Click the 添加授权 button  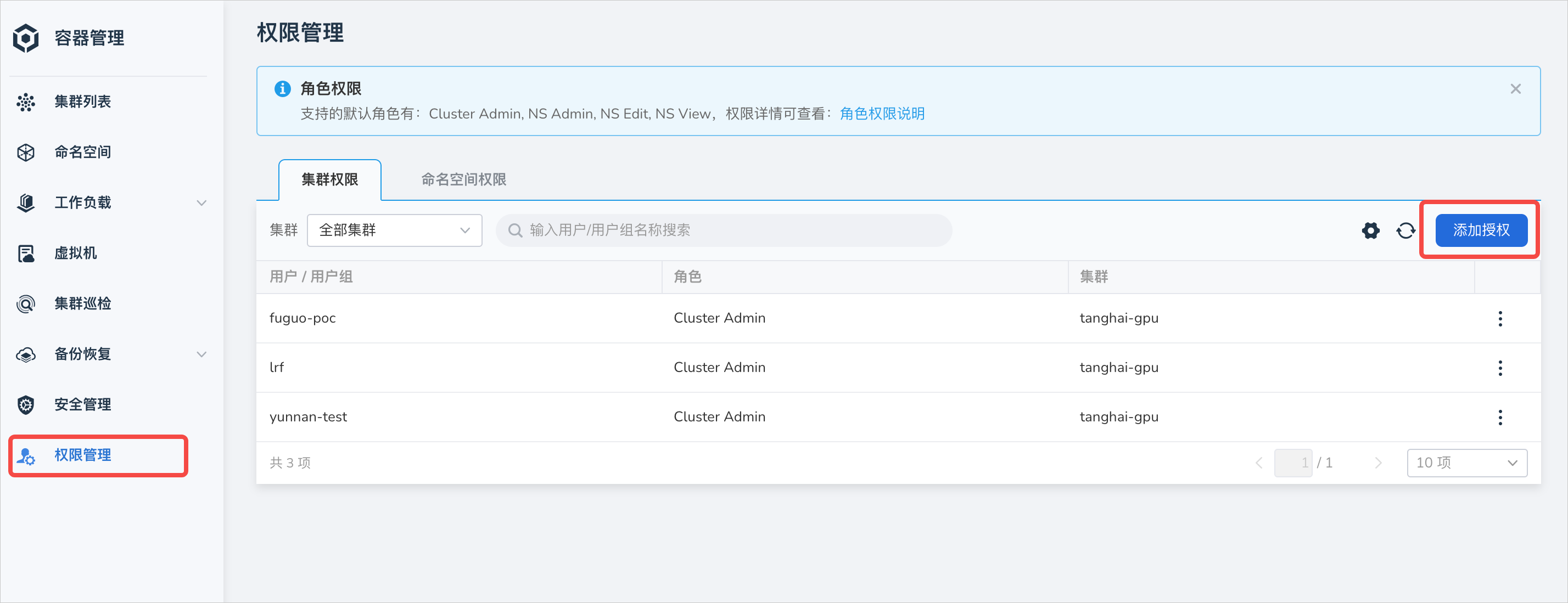[x=1481, y=230]
